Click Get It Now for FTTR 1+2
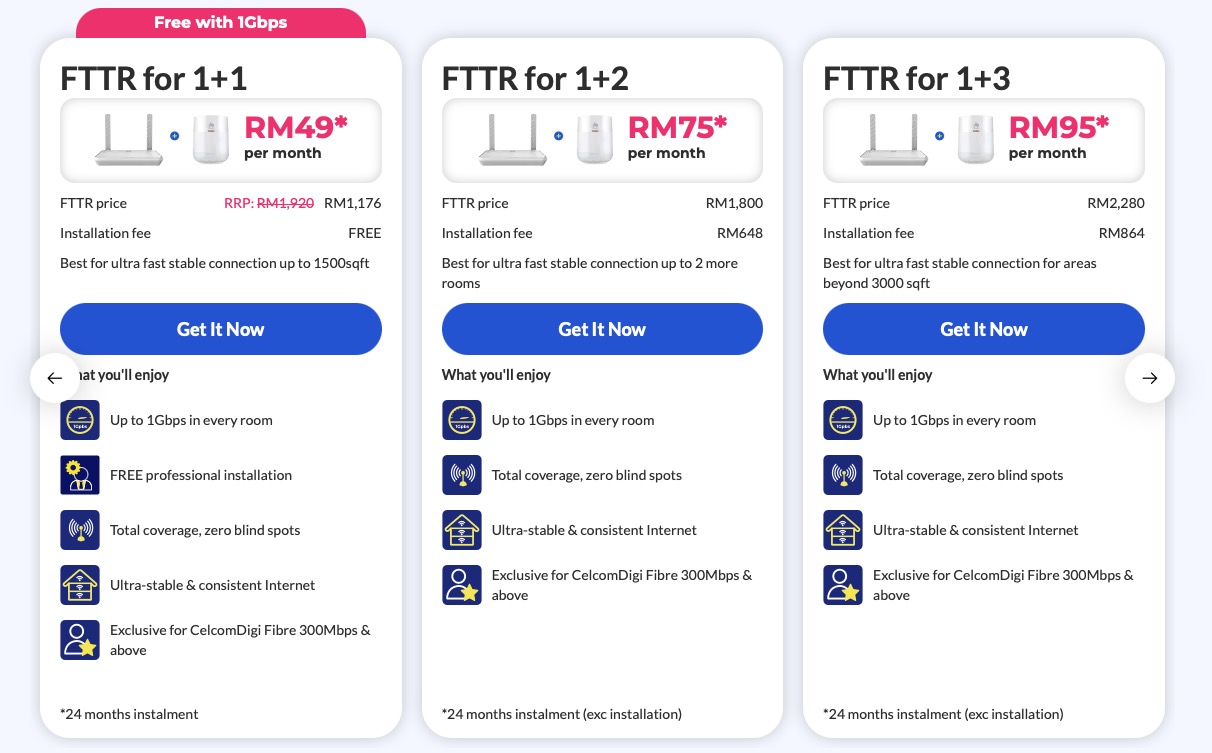1212x753 pixels. click(602, 329)
